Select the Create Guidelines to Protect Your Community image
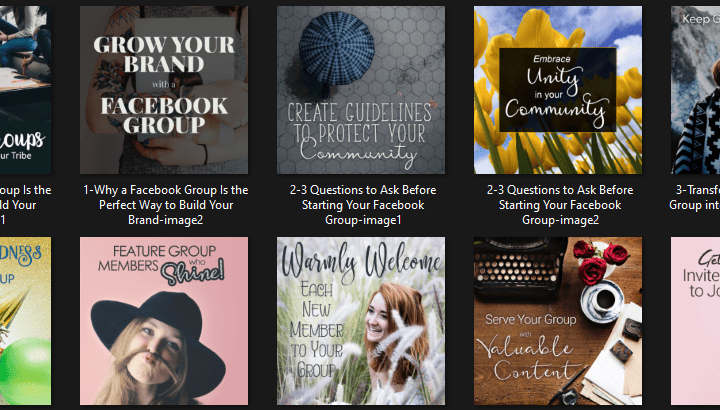The height and width of the screenshot is (410, 720). pyautogui.click(x=361, y=90)
